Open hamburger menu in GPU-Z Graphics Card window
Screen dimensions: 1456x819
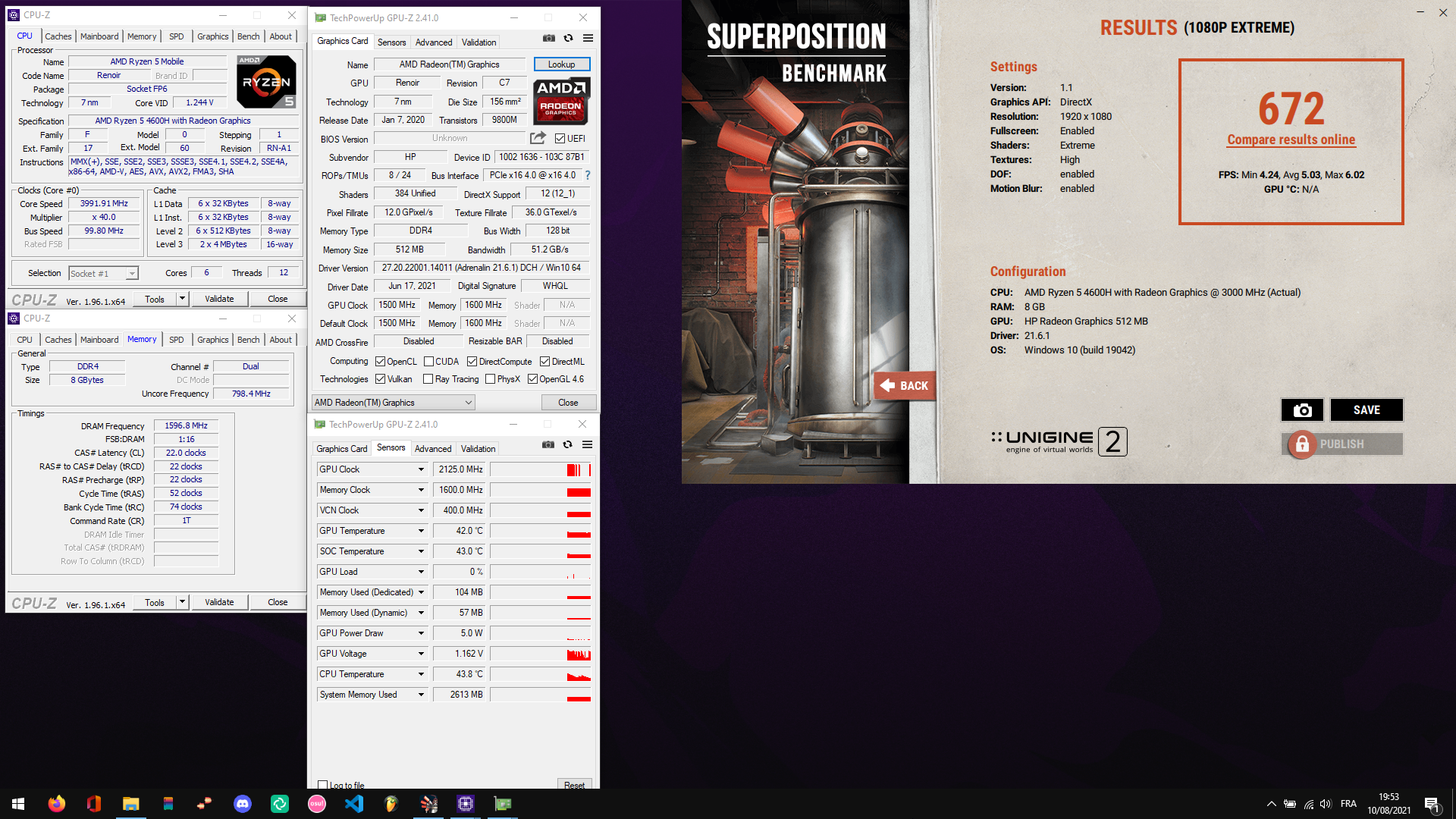pyautogui.click(x=588, y=38)
